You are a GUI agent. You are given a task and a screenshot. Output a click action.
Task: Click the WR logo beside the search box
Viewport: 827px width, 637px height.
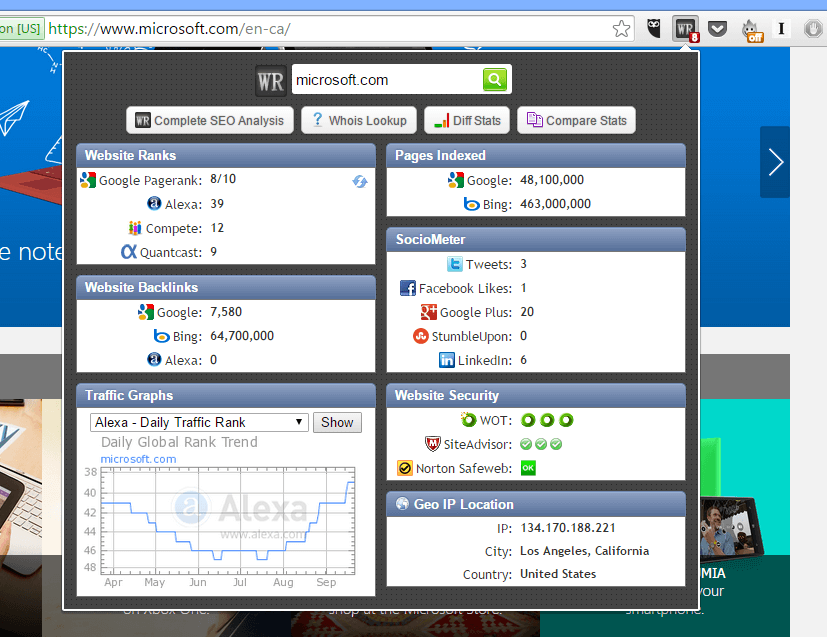click(271, 81)
